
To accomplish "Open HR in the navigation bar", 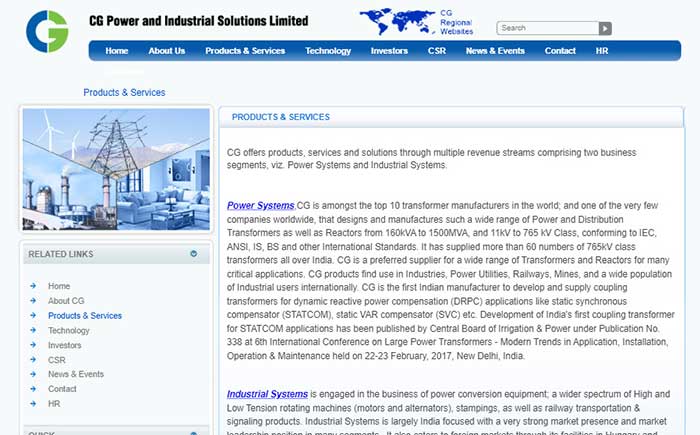I will pos(602,51).
